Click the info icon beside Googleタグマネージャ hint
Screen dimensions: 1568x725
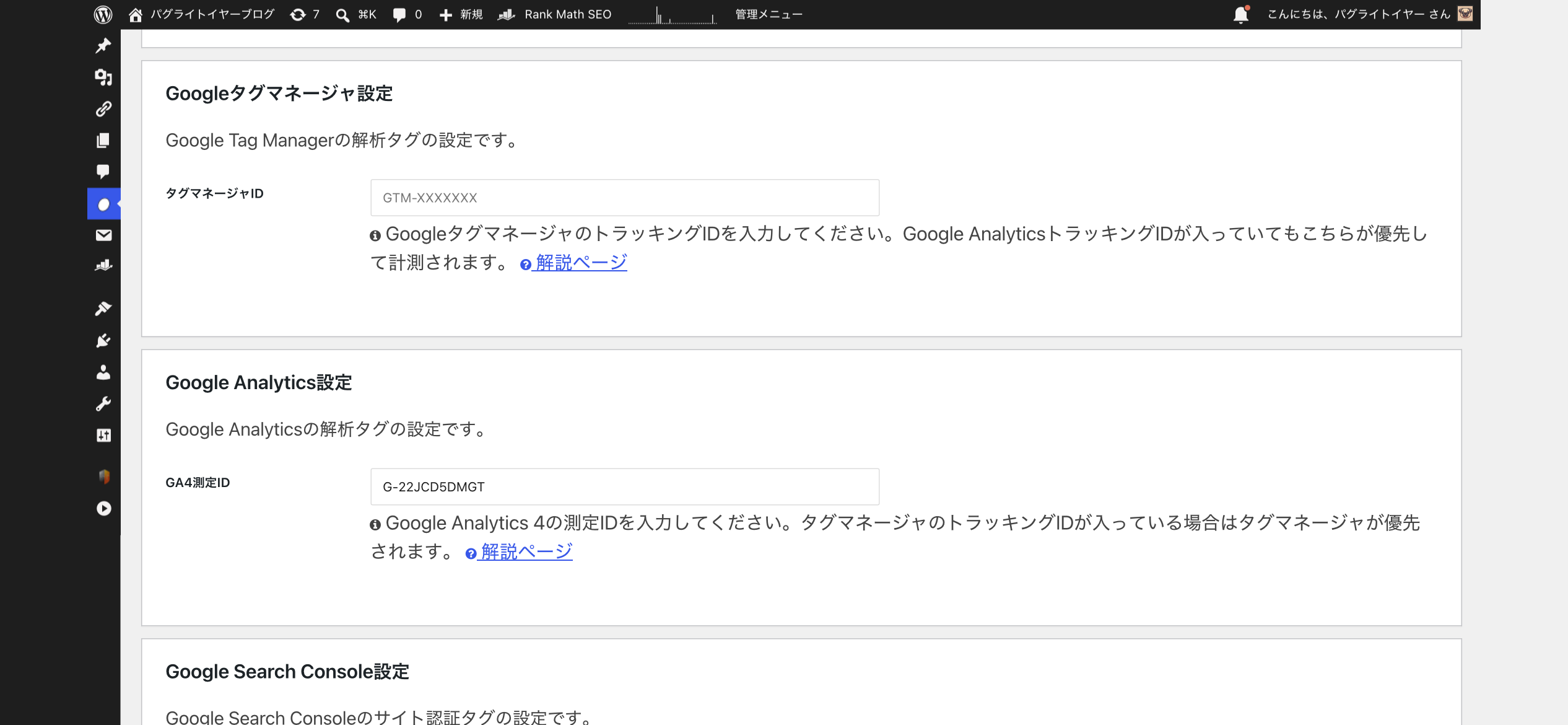375,235
